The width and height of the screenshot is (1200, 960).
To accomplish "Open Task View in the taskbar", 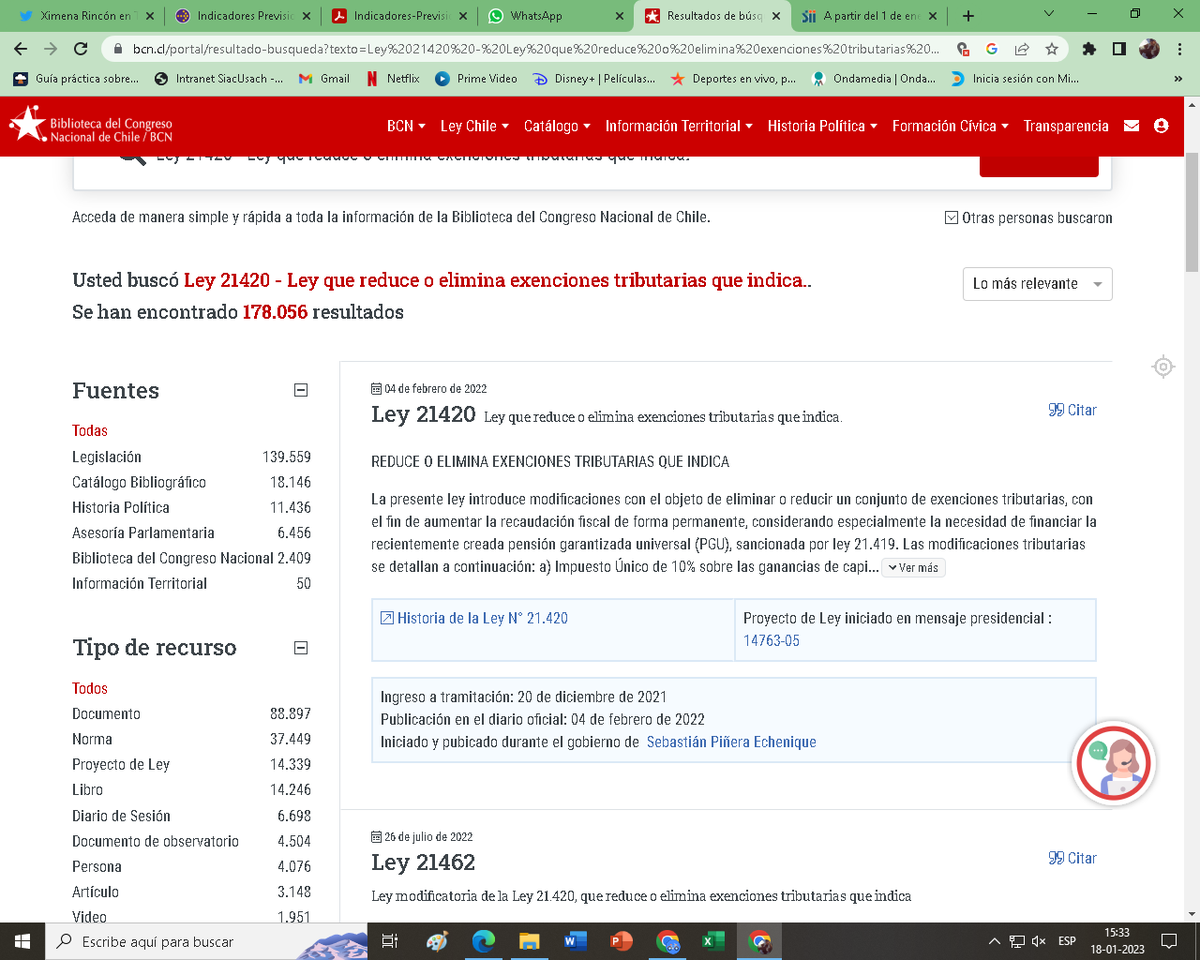I will (x=390, y=941).
